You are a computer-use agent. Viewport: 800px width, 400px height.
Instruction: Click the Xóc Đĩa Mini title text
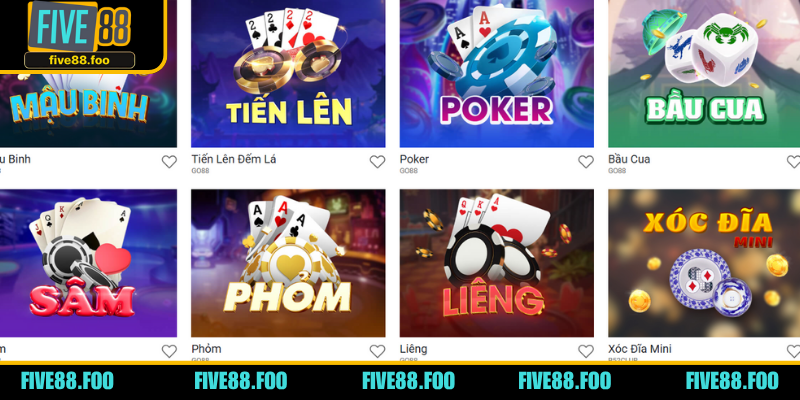point(640,349)
